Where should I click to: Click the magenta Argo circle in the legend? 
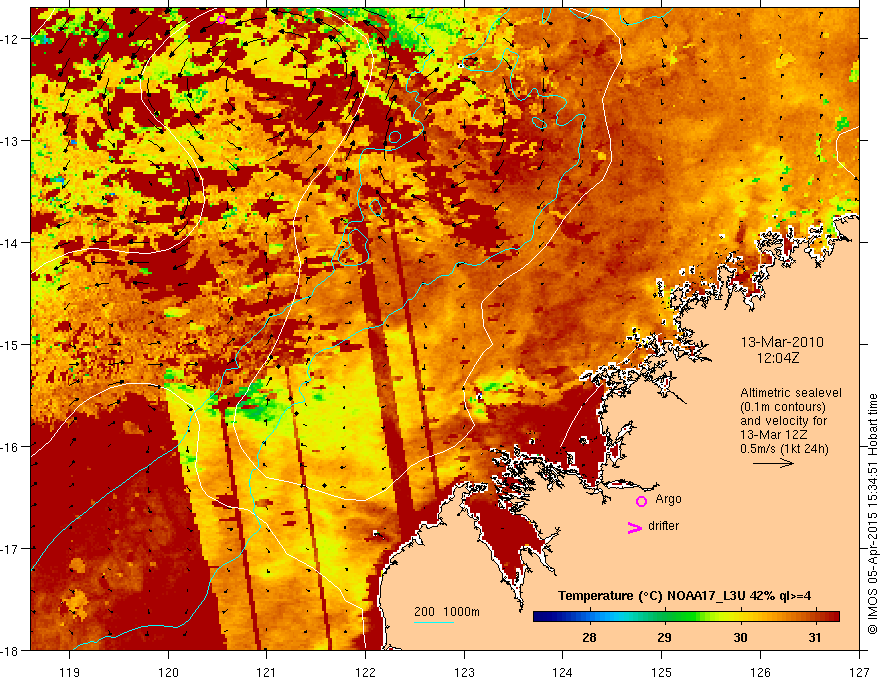[x=641, y=501]
